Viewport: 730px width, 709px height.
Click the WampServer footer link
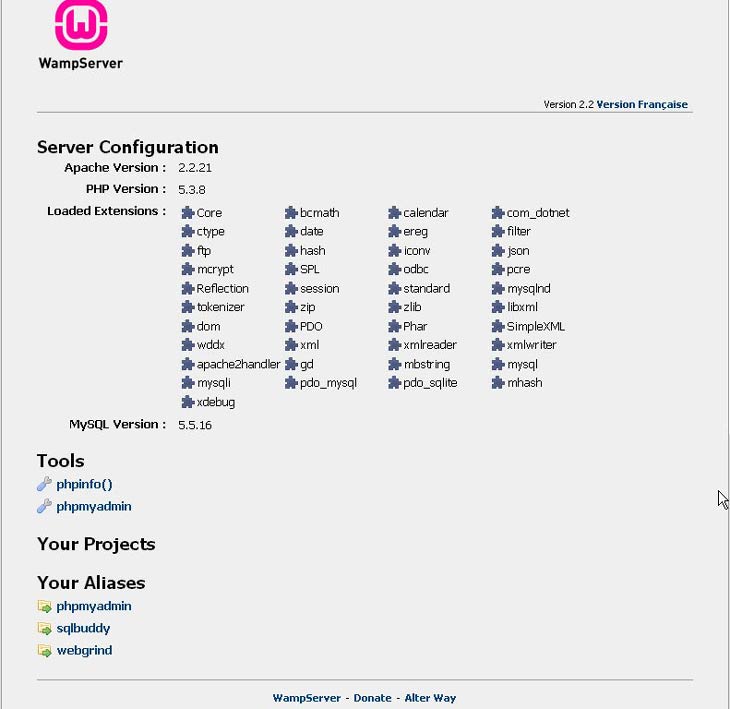307,698
